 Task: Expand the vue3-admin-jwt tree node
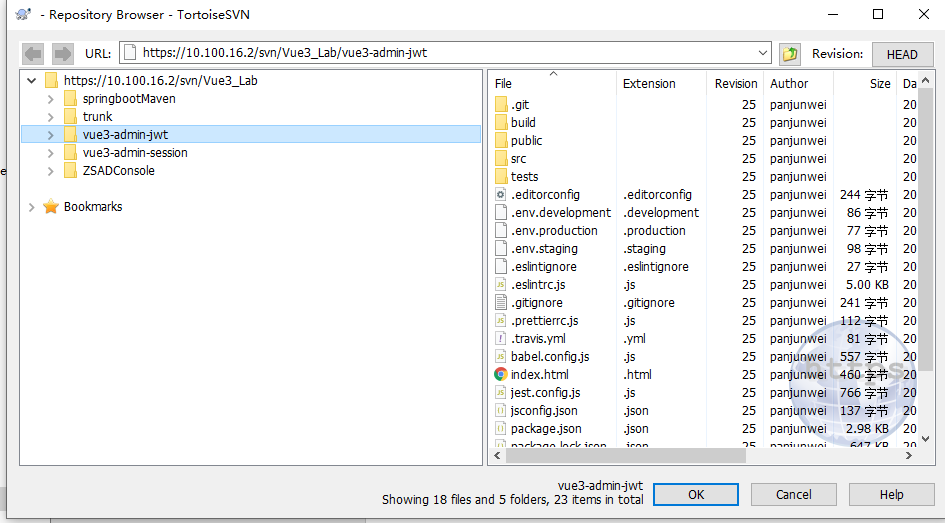[51, 135]
